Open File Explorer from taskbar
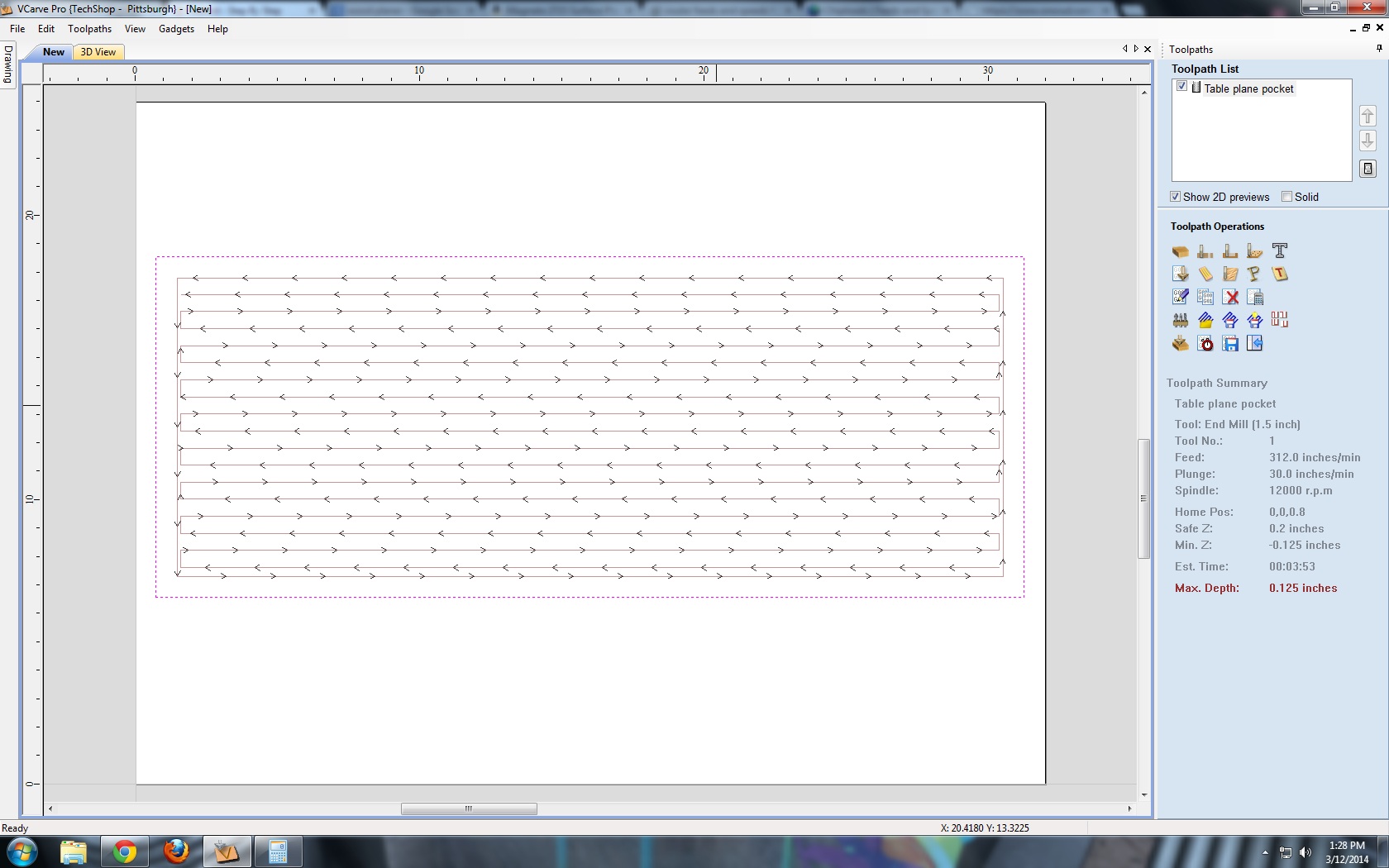1389x868 pixels. point(74,851)
